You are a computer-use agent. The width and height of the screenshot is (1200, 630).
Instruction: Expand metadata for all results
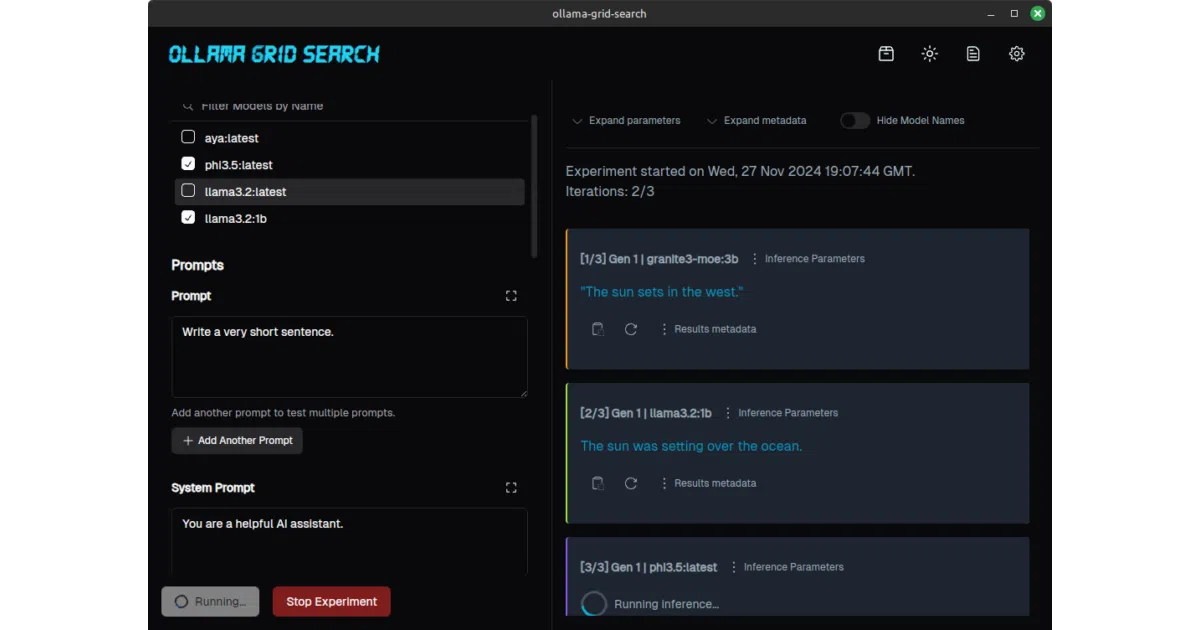click(757, 120)
